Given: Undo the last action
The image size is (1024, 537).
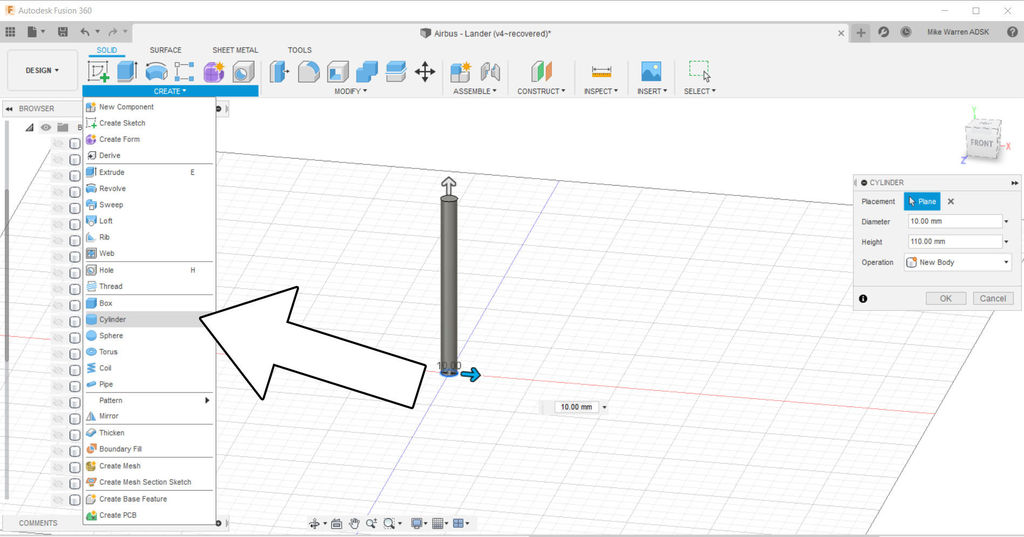Looking at the screenshot, I should [x=85, y=31].
